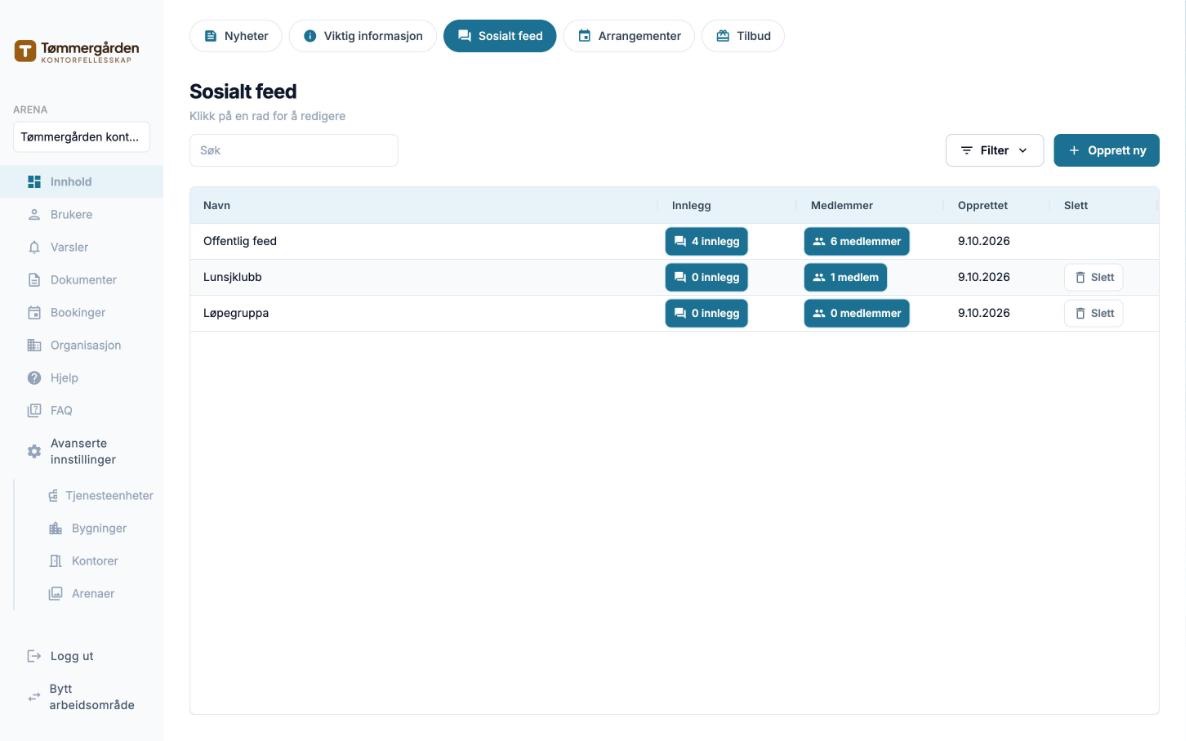The width and height of the screenshot is (1186, 741).
Task: Open the 4 innlegg button for Offentlig feed
Action: coord(706,241)
